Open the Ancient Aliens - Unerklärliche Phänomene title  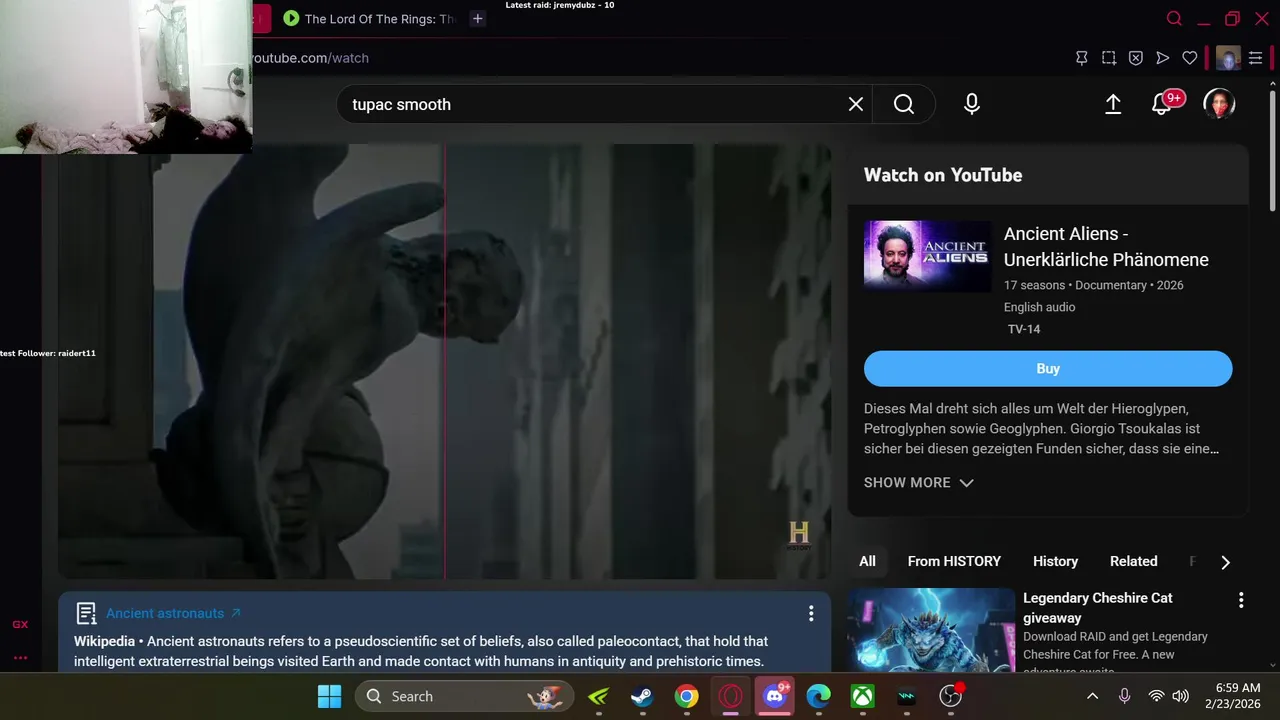pyautogui.click(x=1106, y=247)
